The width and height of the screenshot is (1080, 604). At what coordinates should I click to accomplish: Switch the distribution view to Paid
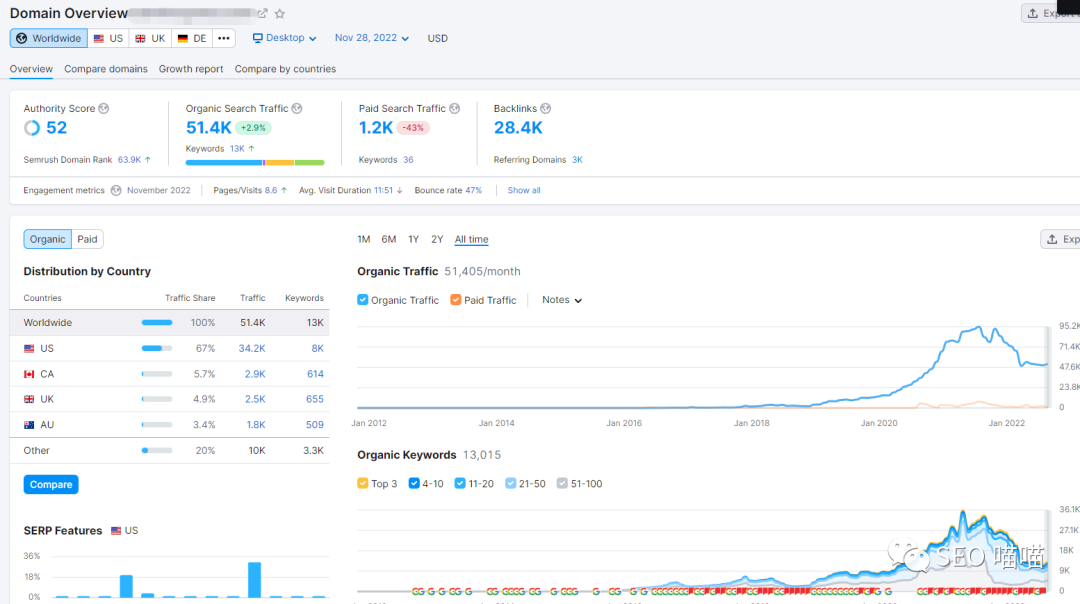(87, 239)
